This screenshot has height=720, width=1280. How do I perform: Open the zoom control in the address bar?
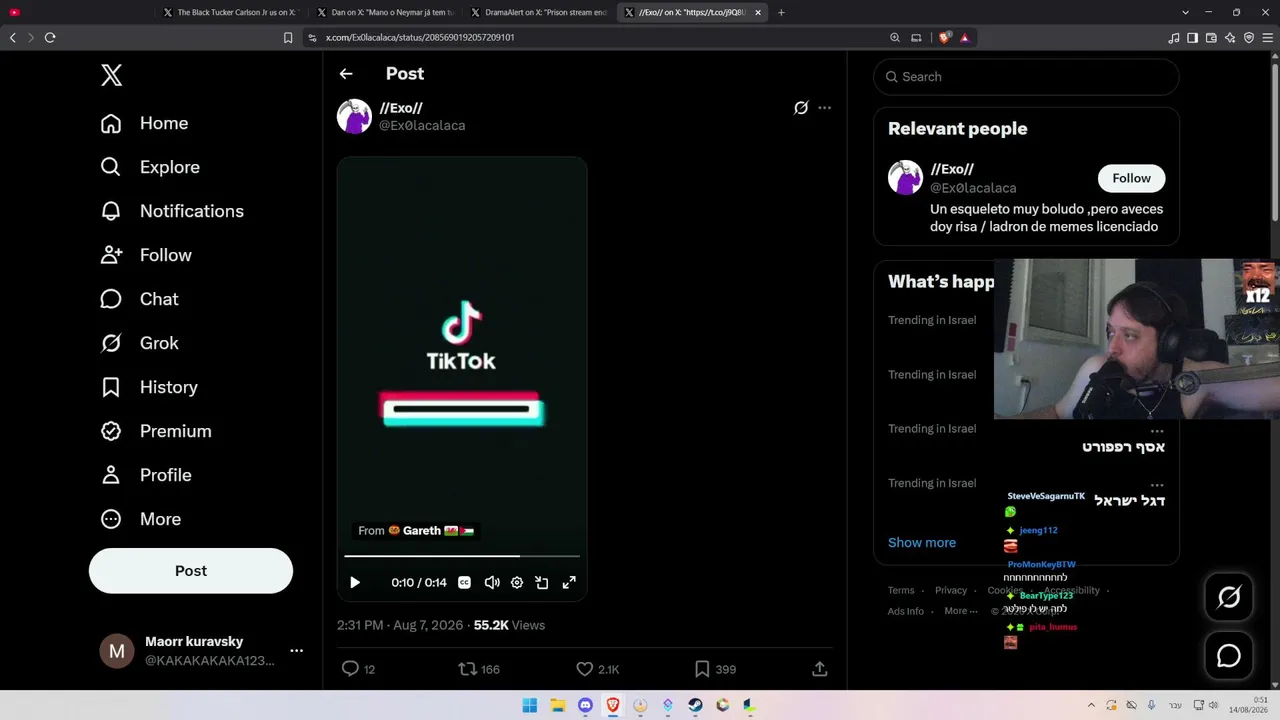[895, 38]
